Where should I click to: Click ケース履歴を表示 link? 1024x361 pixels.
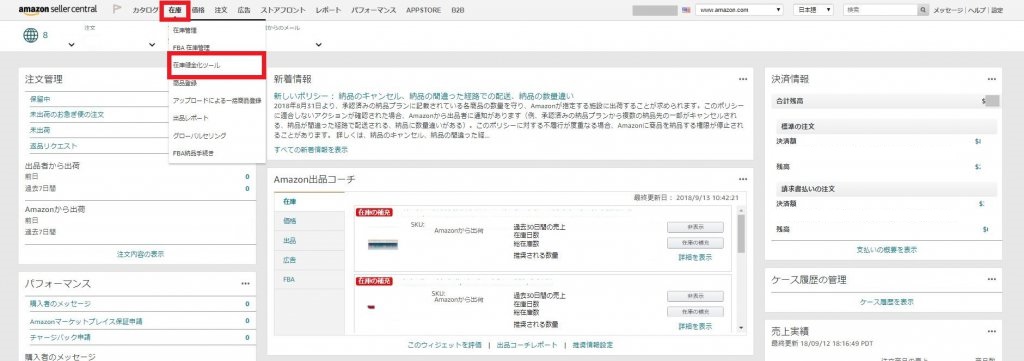(886, 302)
